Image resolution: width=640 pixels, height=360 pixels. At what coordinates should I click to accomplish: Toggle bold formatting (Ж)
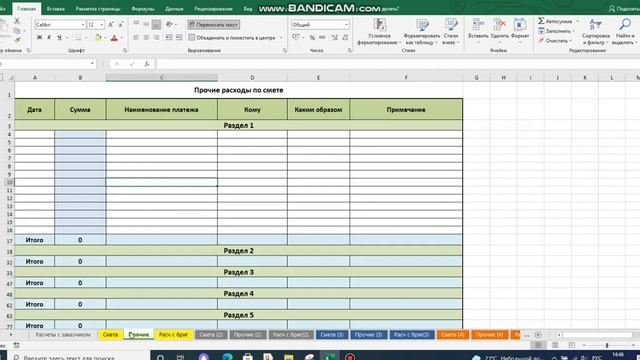[39, 38]
